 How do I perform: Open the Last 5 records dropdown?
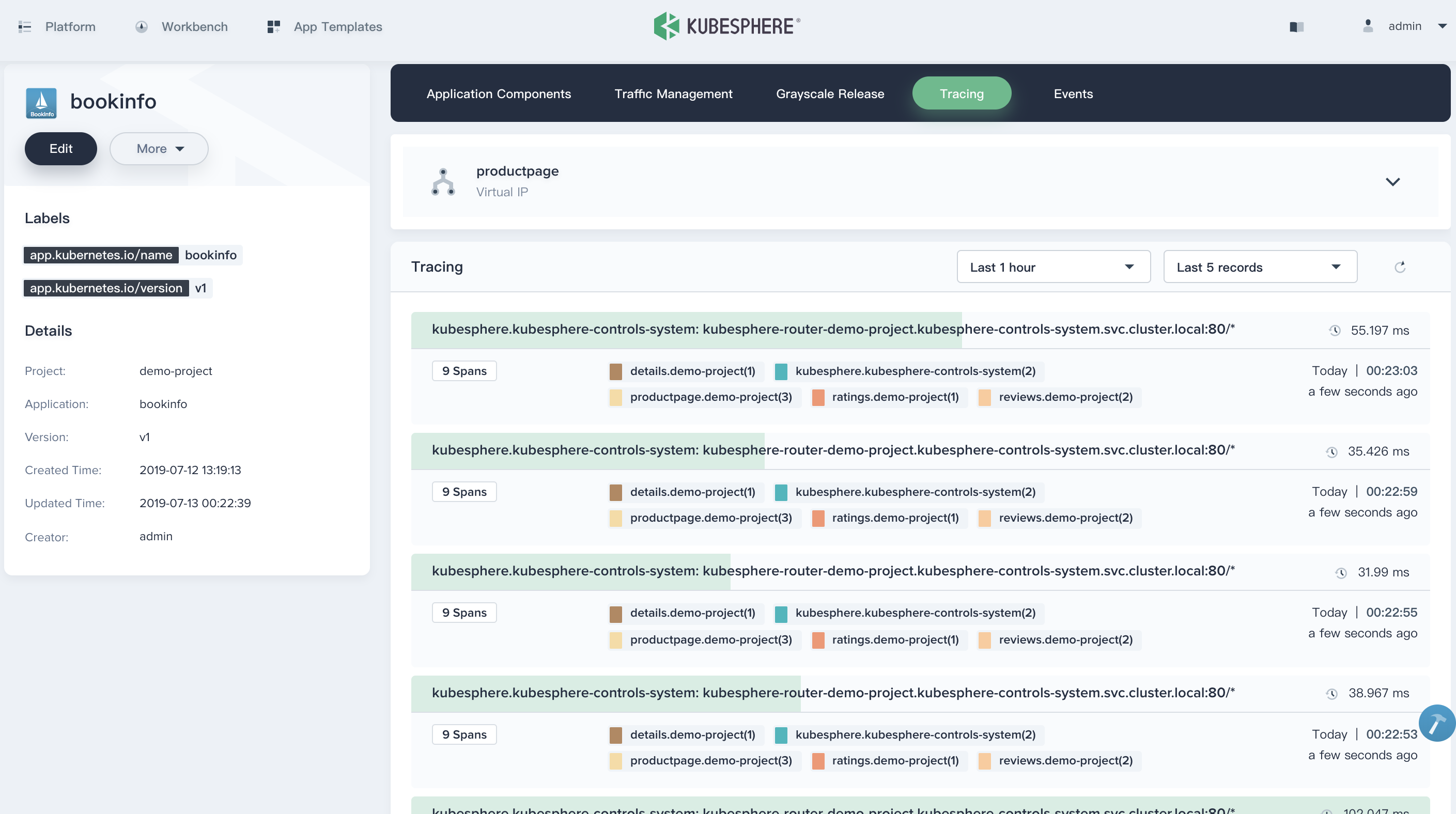1260,267
